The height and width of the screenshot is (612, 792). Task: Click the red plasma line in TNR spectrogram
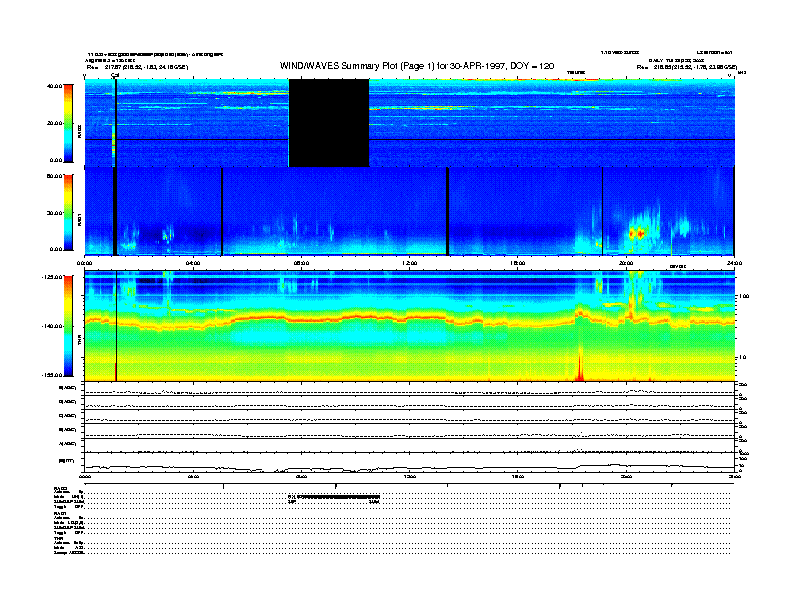(300, 316)
